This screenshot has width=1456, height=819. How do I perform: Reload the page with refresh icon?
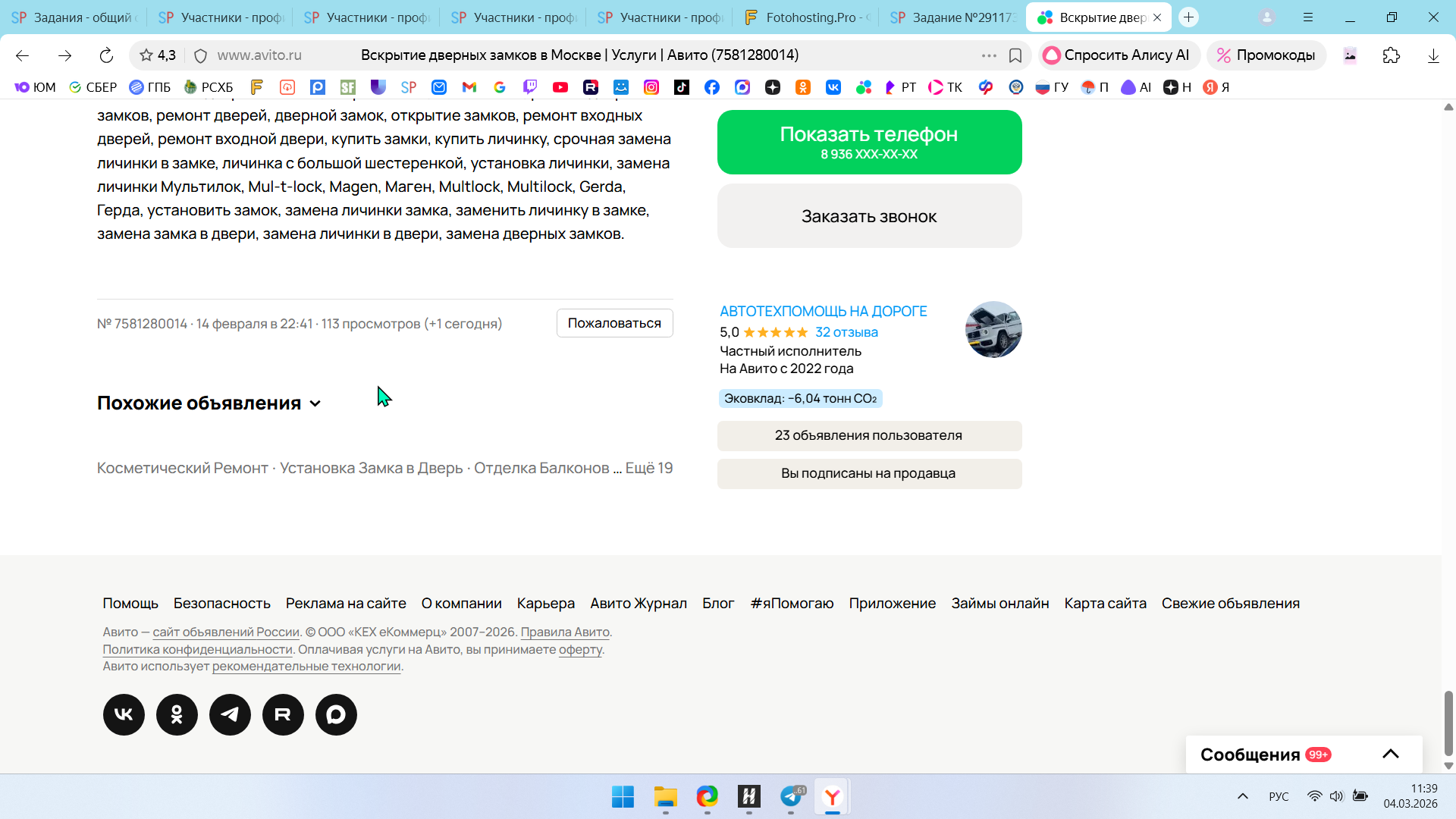(106, 55)
